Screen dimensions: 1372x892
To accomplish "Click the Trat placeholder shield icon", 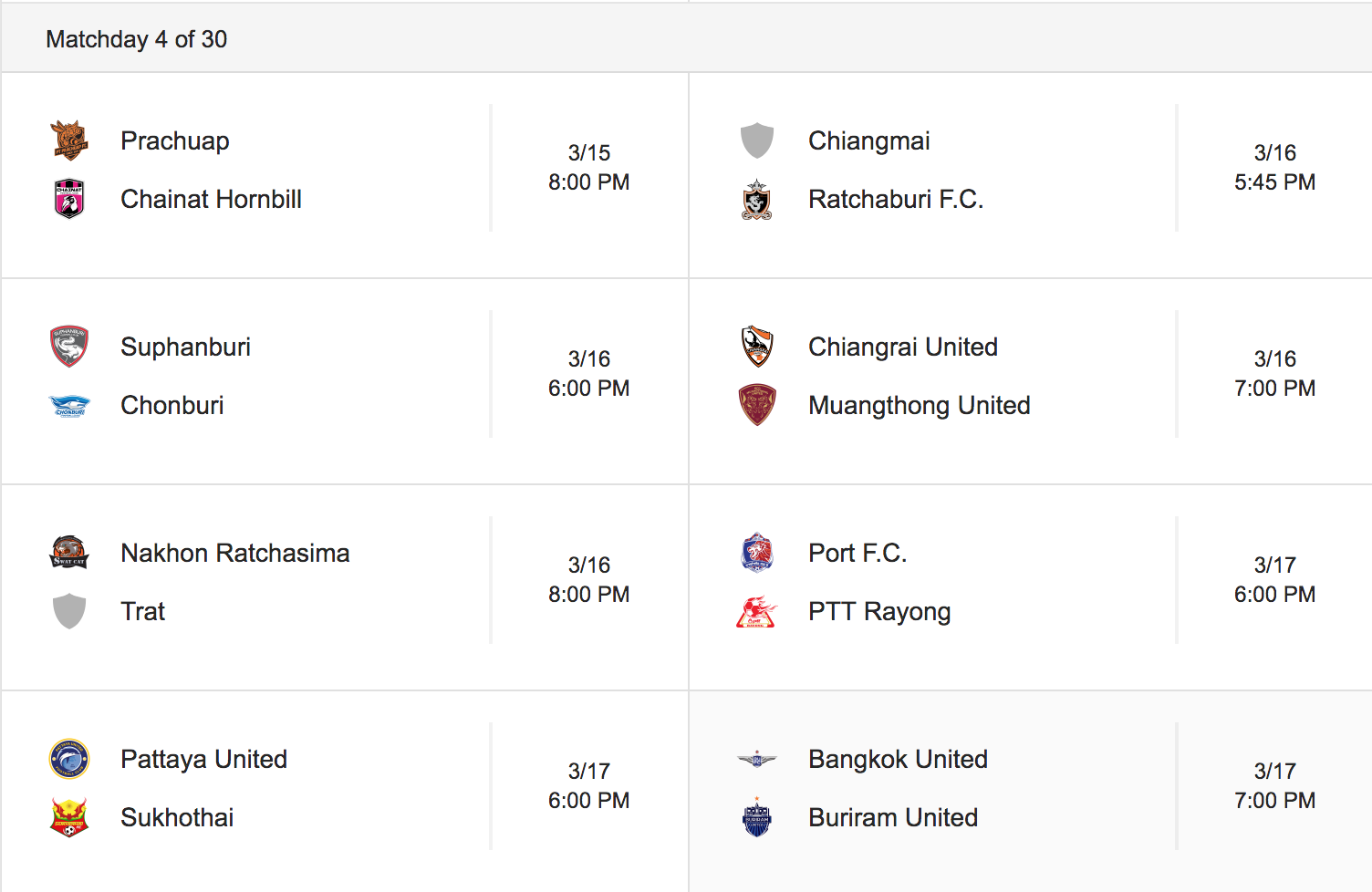I will (x=69, y=611).
